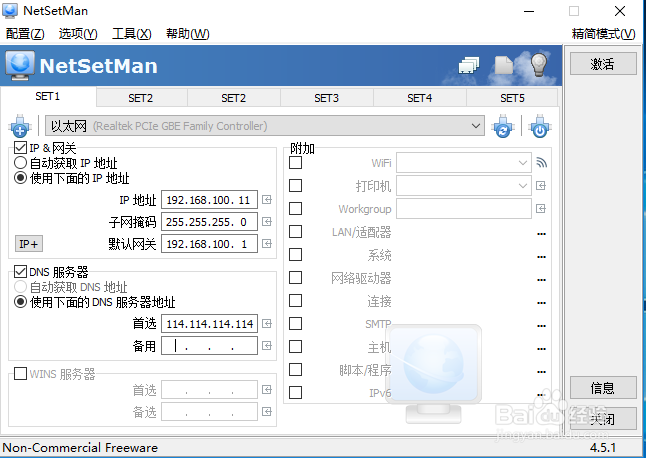Enable the LAN/适配器 checkbox

click(x=295, y=232)
